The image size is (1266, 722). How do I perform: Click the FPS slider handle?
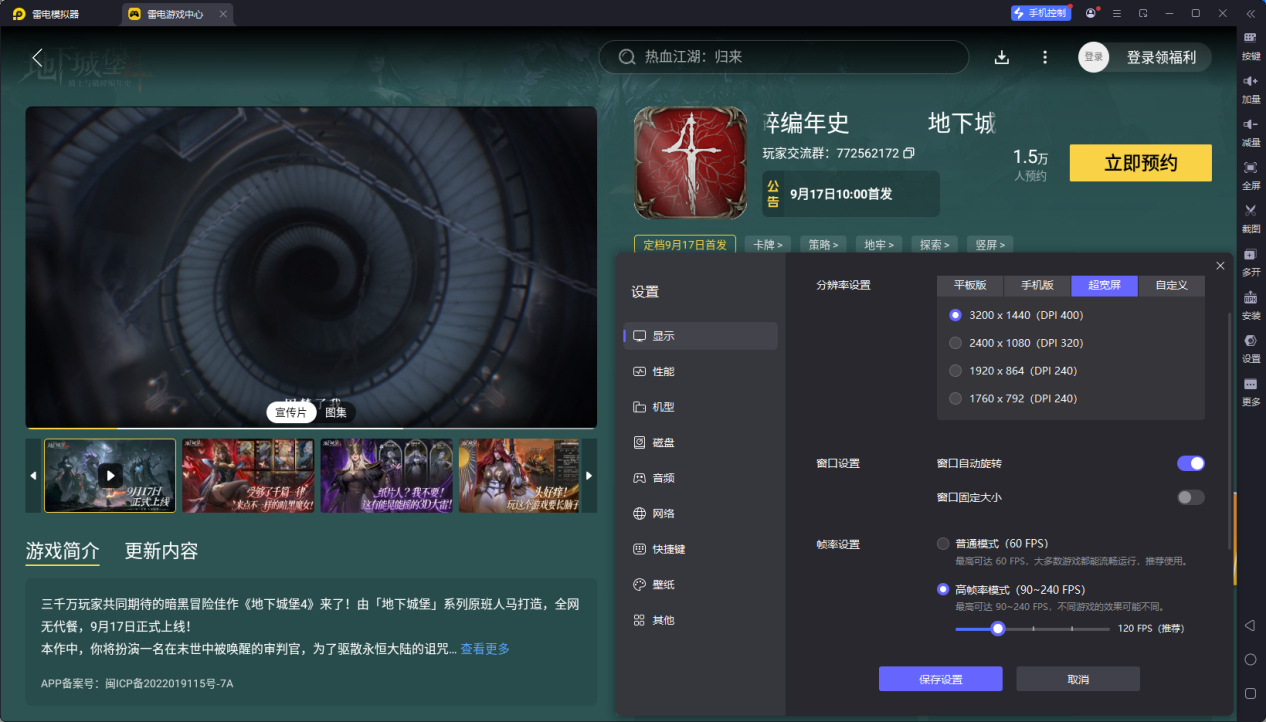(x=997, y=628)
